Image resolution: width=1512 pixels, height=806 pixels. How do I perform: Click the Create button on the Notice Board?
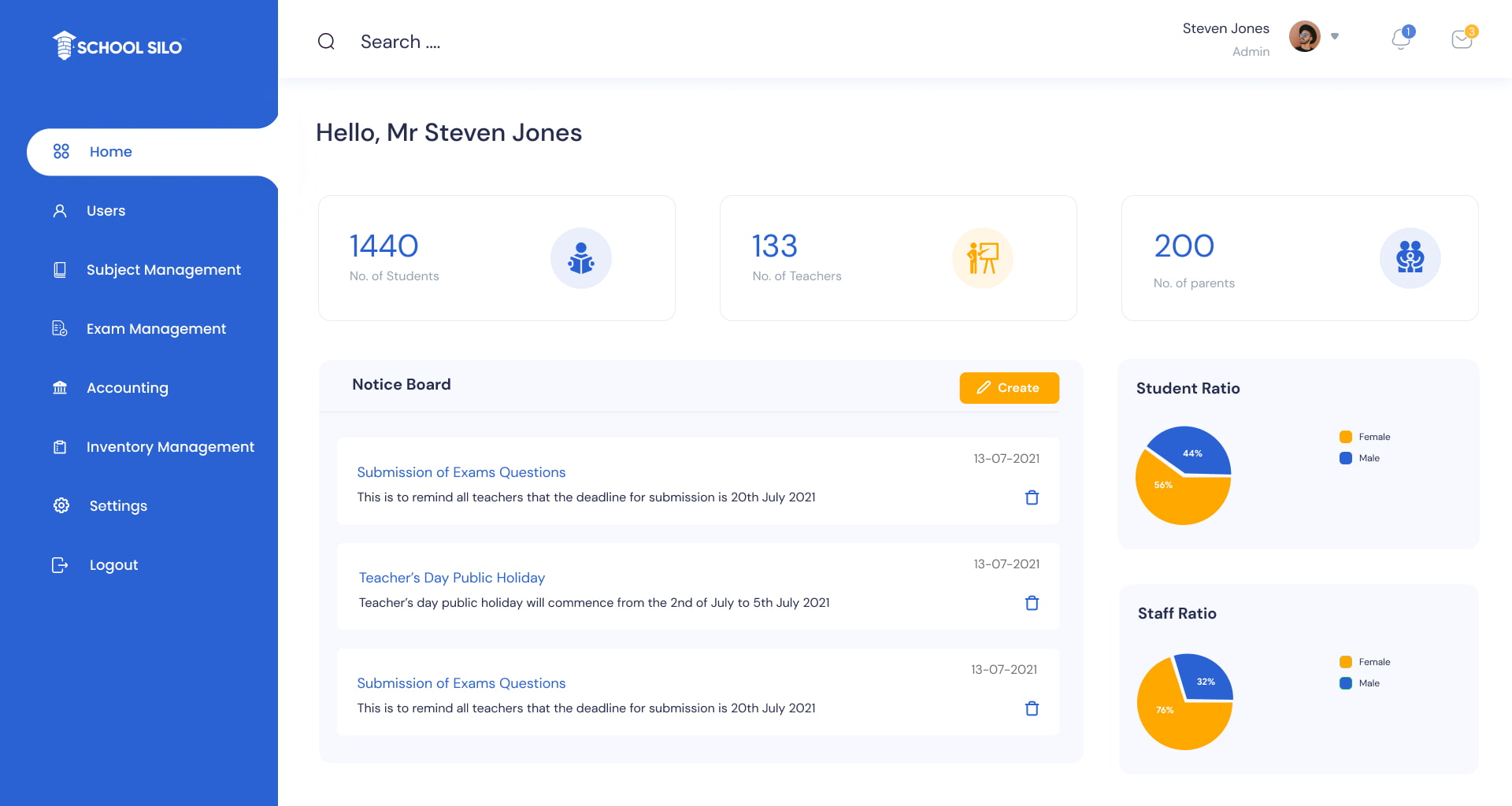1009,387
